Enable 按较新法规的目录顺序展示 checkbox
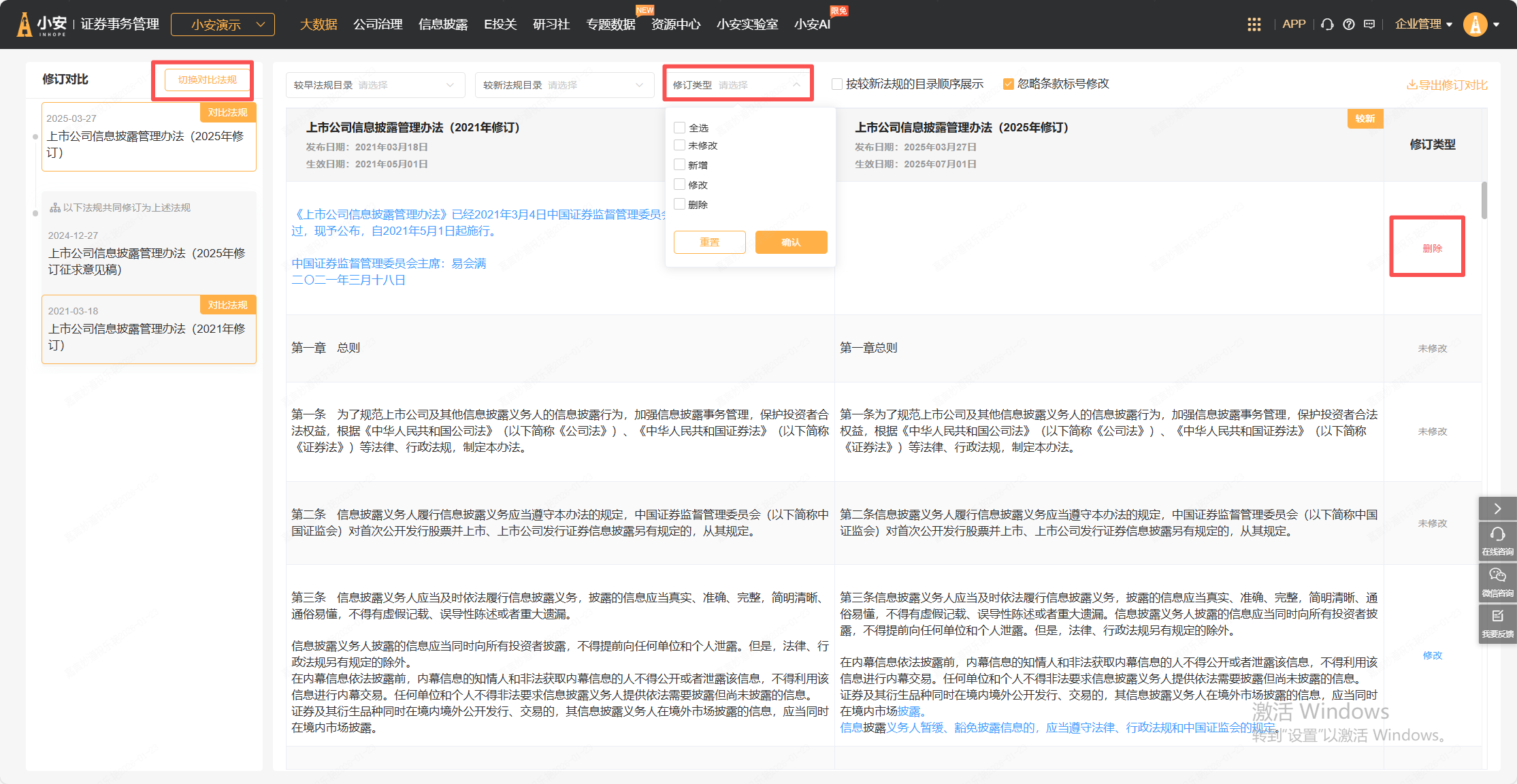 coord(837,84)
